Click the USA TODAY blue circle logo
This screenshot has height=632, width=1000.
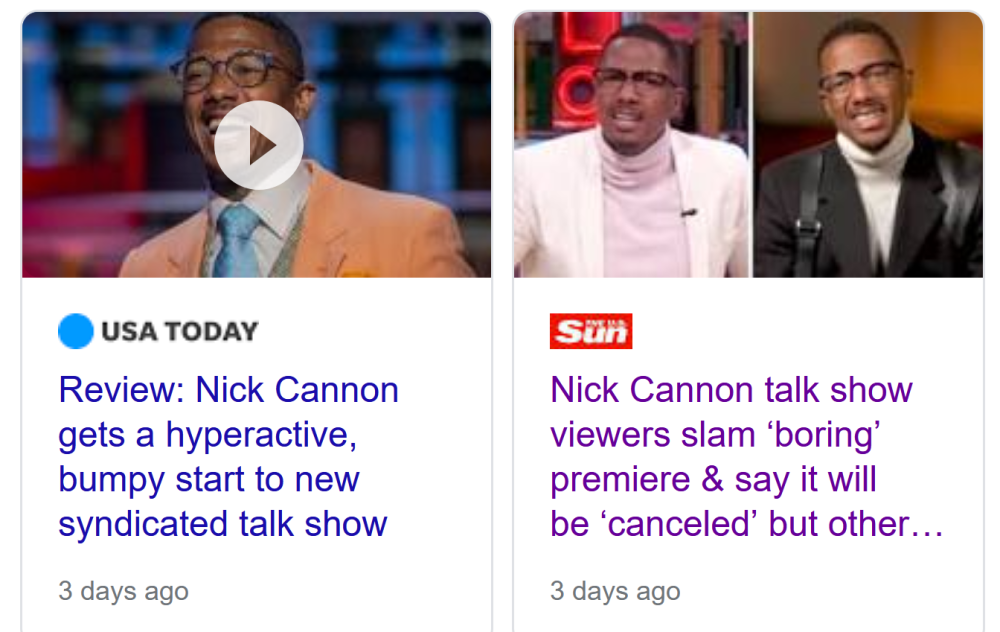tap(76, 331)
